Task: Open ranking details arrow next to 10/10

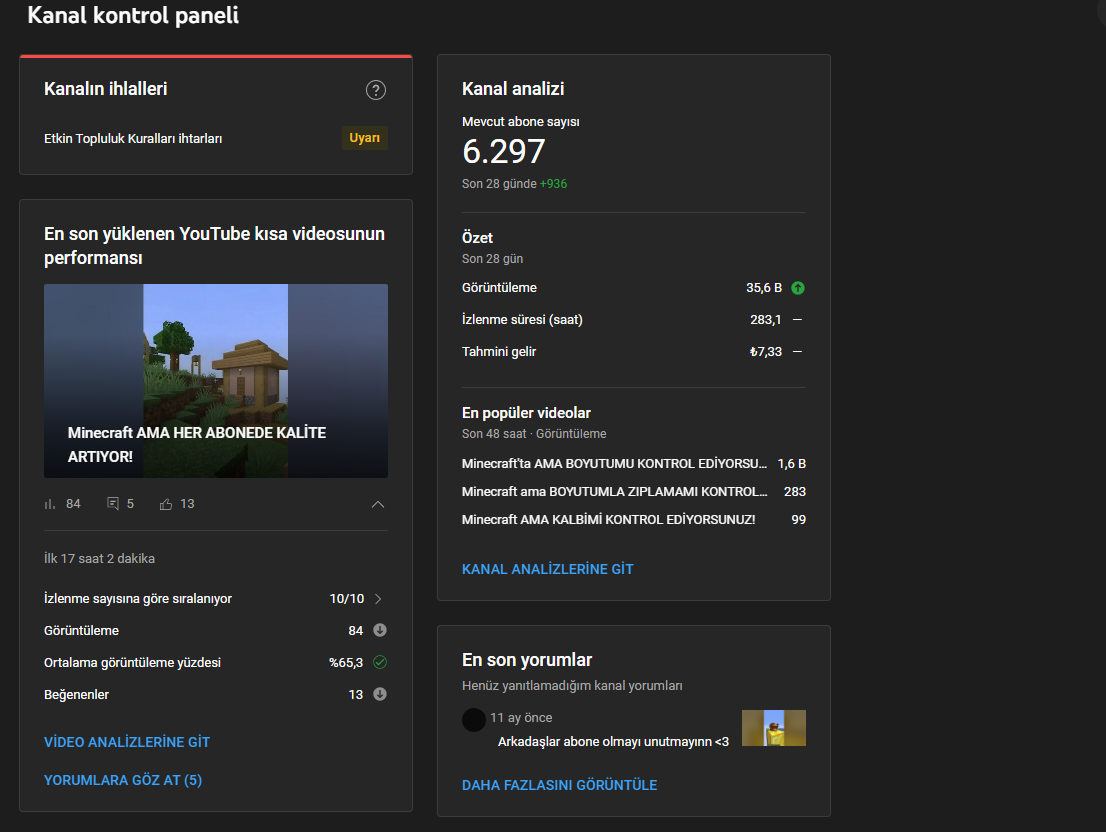Action: point(379,599)
